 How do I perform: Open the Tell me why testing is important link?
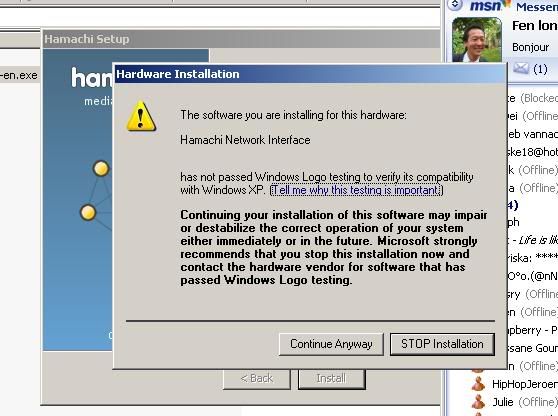(x=357, y=190)
